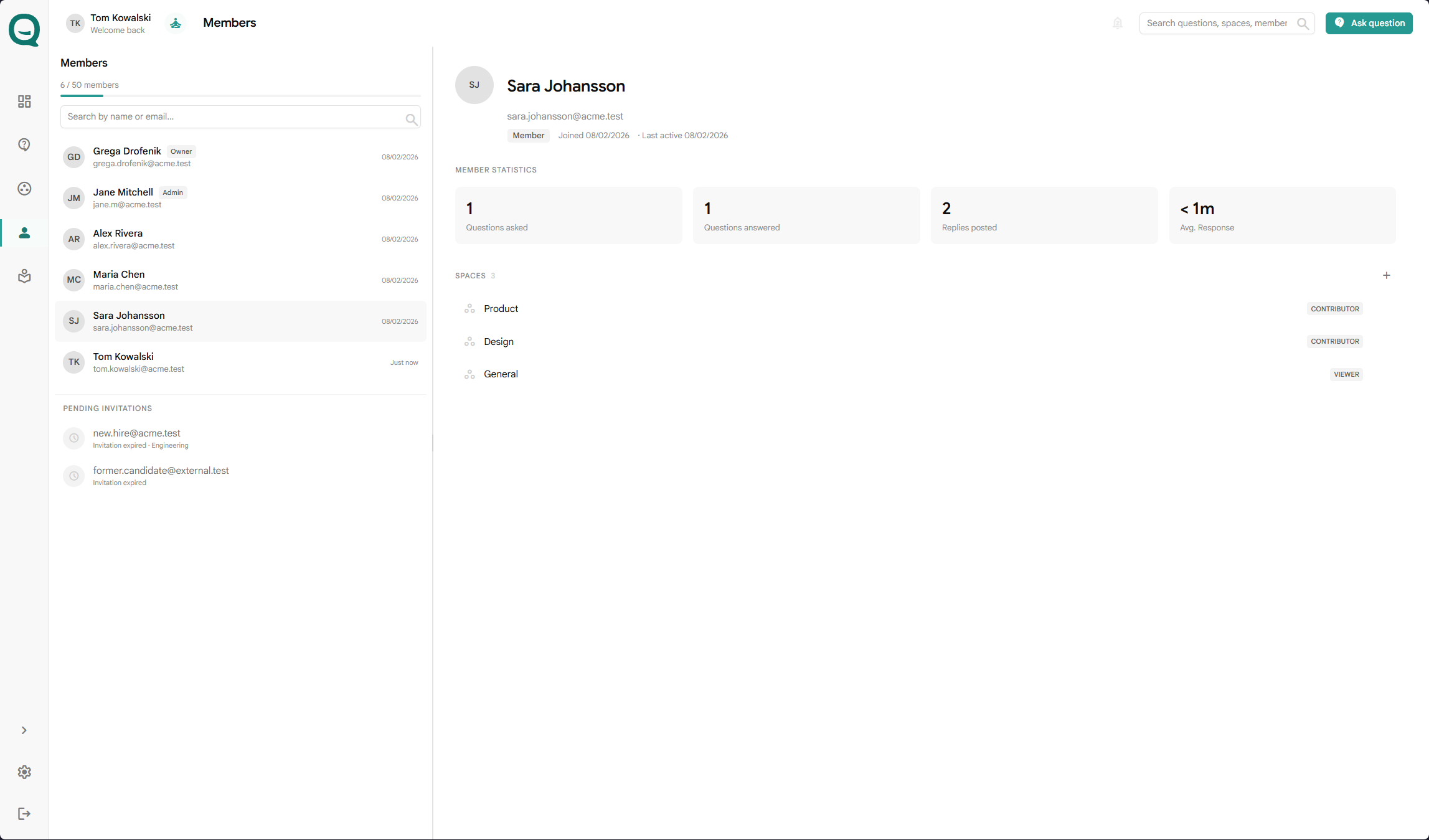
Task: Open the knowledge base icon in sidebar
Action: coord(24,276)
